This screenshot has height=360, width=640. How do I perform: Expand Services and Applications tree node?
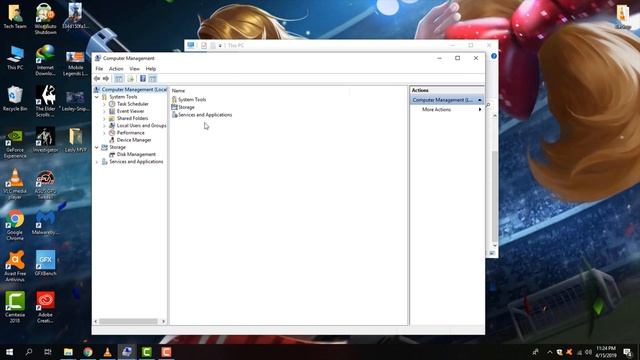click(97, 162)
